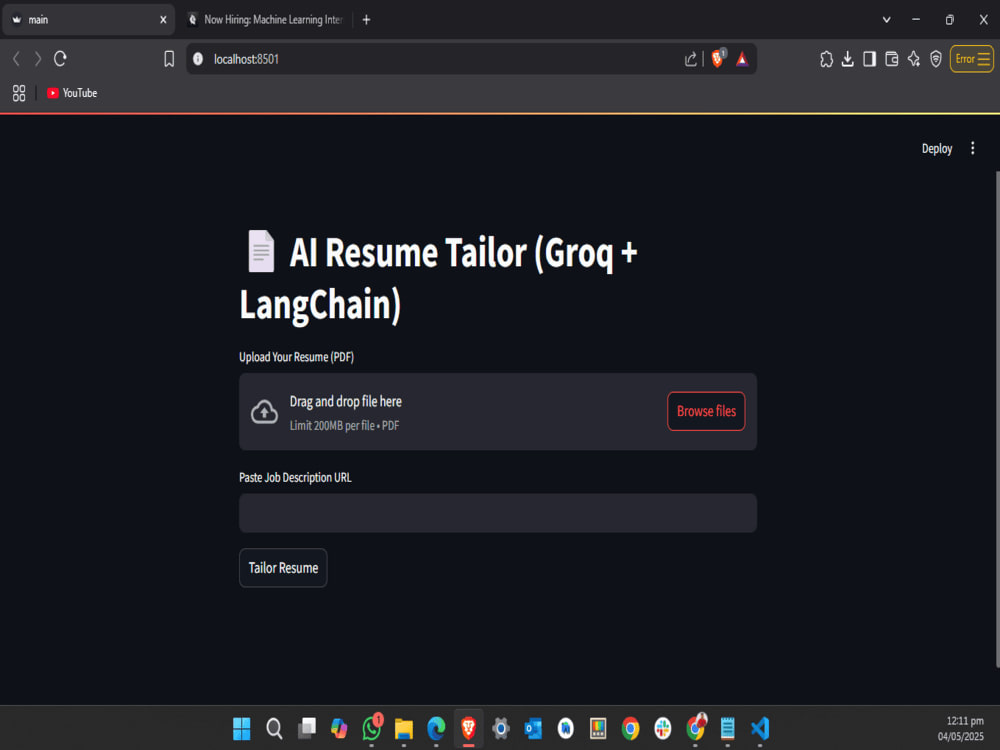Open Leo AI sparkle icon
Image resolution: width=1000 pixels, height=750 pixels.
pos(914,59)
